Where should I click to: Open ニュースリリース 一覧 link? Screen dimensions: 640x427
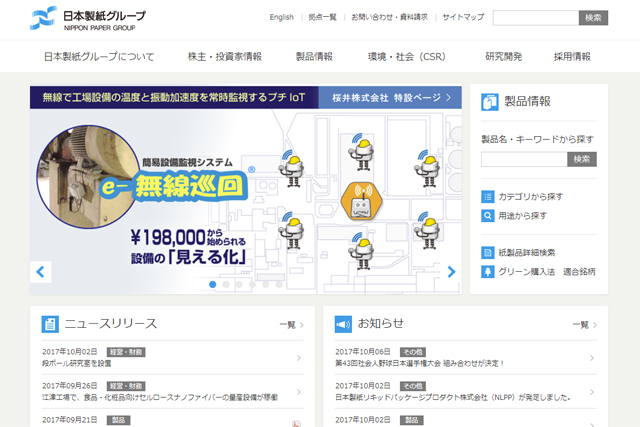pos(291,325)
